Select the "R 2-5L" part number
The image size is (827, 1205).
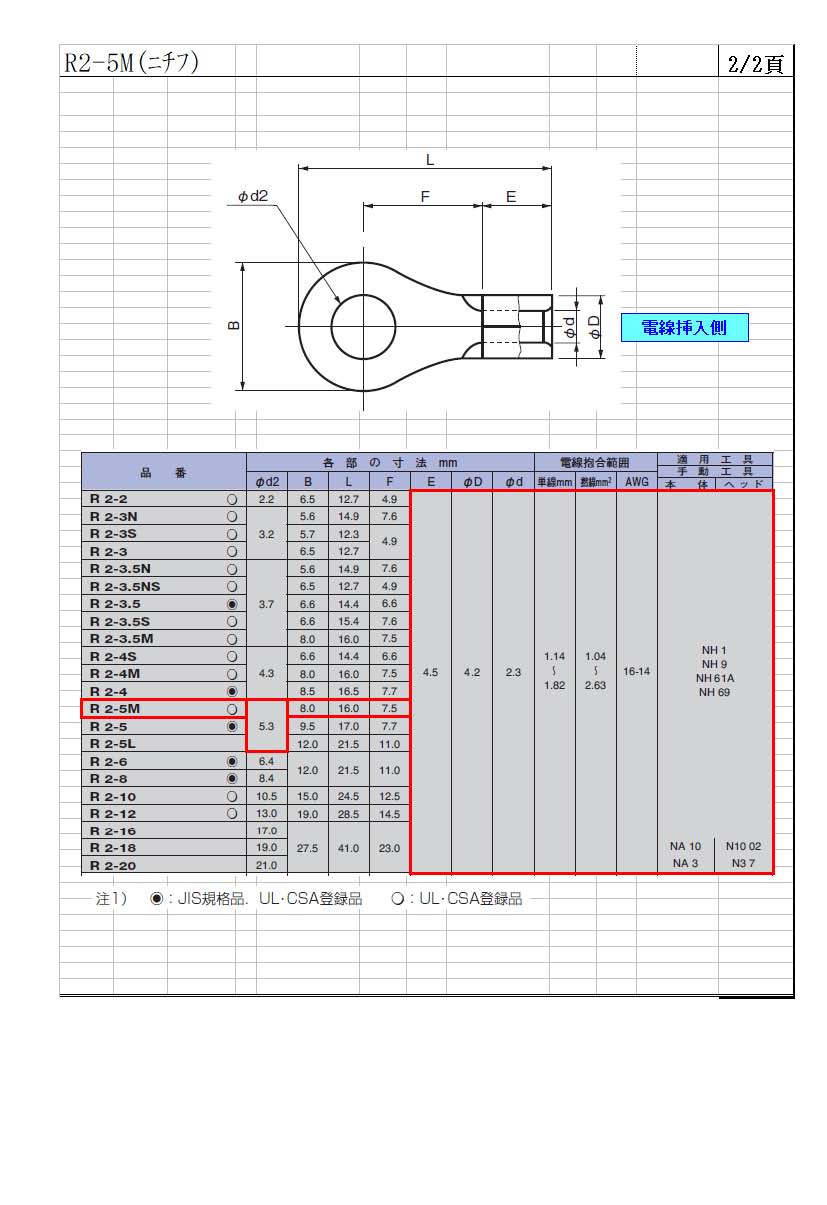112,744
